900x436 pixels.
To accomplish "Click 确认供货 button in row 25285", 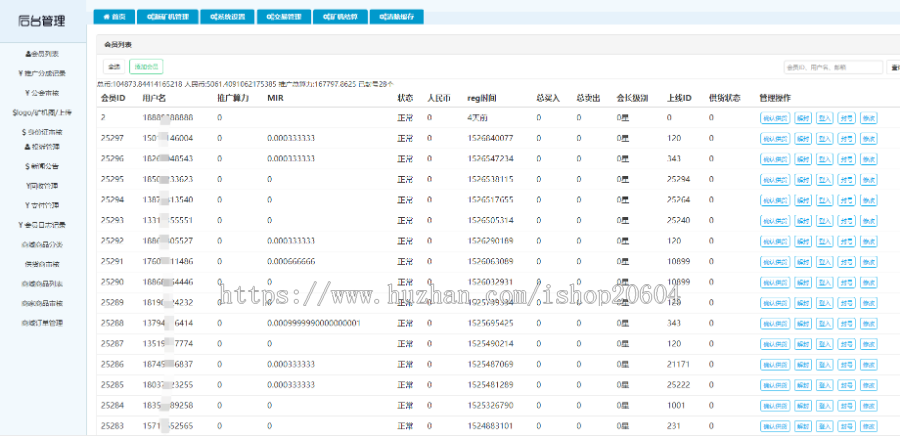I will point(775,386).
